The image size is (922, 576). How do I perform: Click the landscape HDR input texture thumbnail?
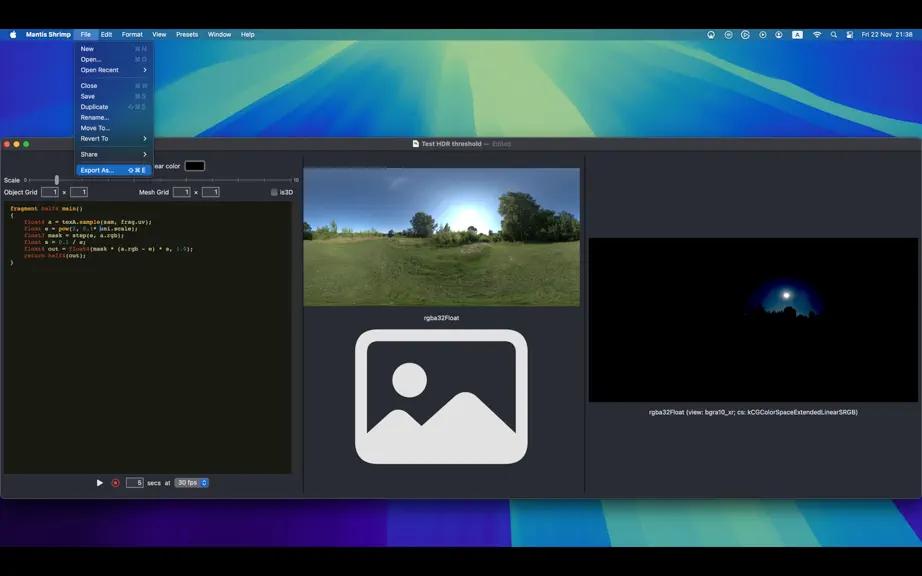tap(442, 237)
